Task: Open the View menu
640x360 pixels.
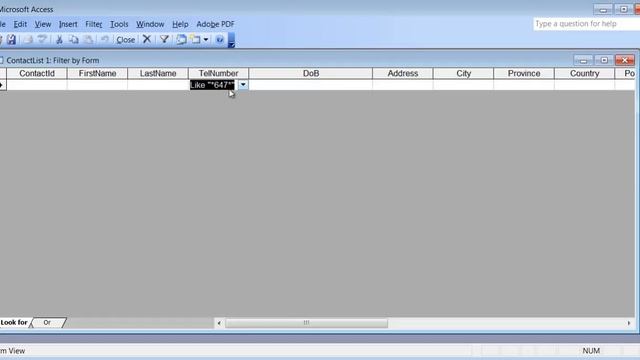Action: click(x=43, y=24)
